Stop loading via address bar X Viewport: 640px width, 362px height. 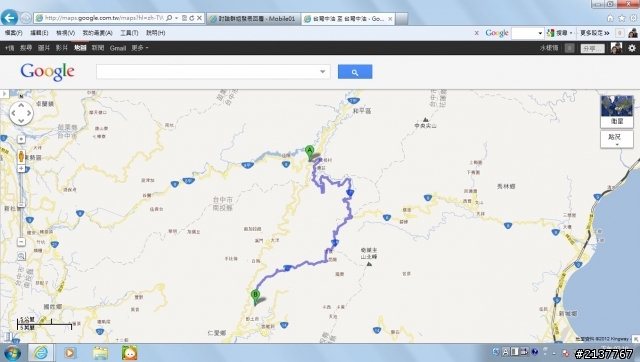click(x=199, y=18)
